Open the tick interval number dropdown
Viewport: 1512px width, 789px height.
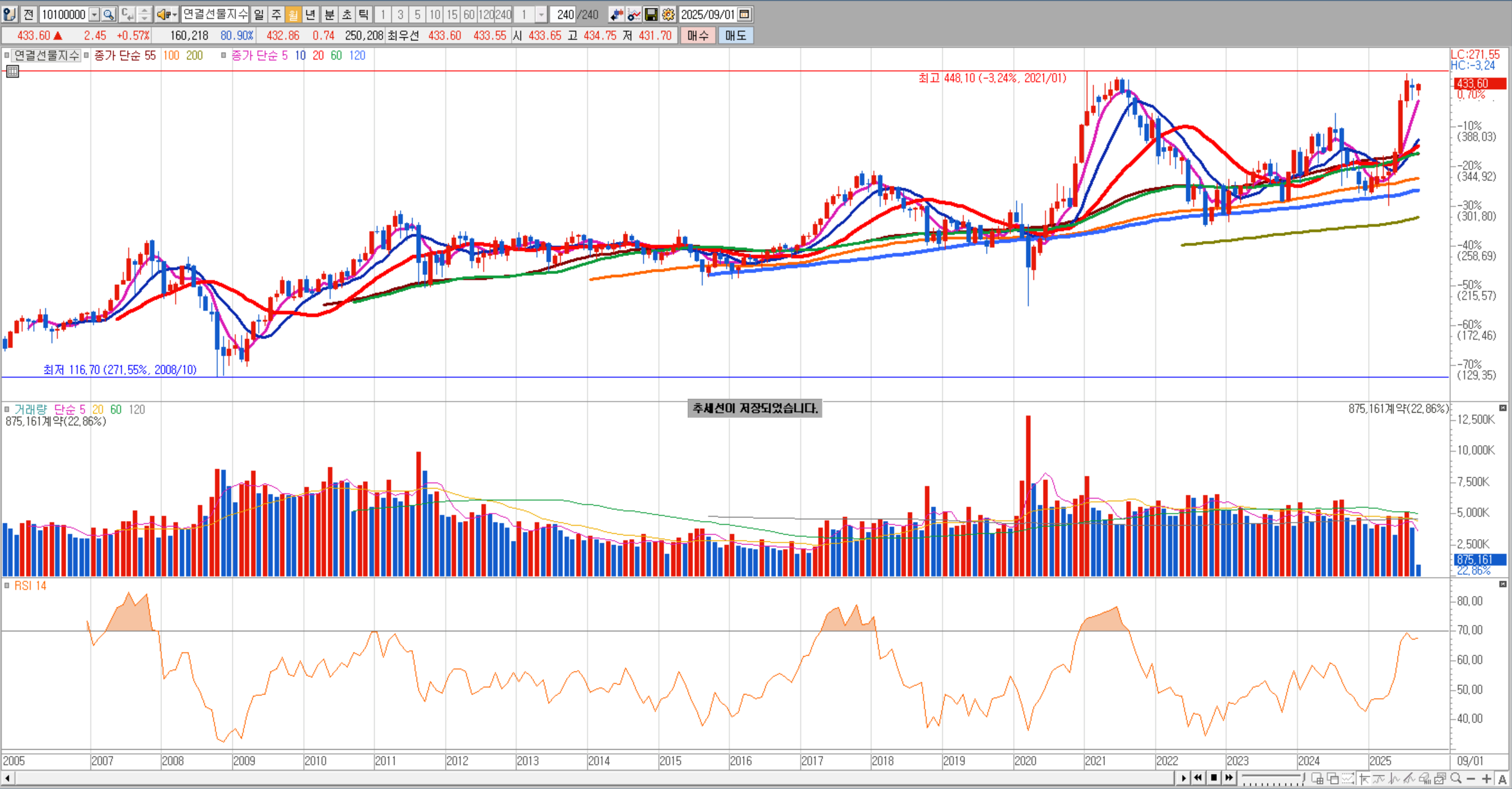tap(541, 14)
